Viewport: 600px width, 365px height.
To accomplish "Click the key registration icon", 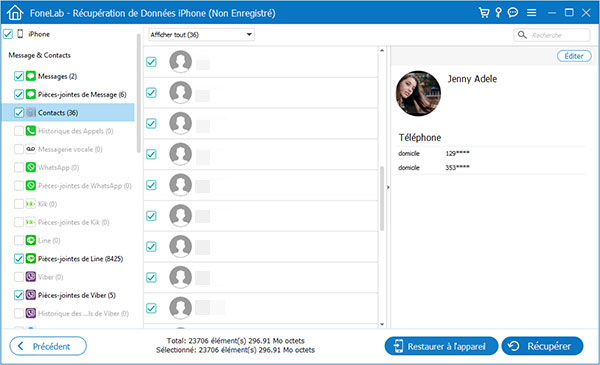I will point(498,13).
